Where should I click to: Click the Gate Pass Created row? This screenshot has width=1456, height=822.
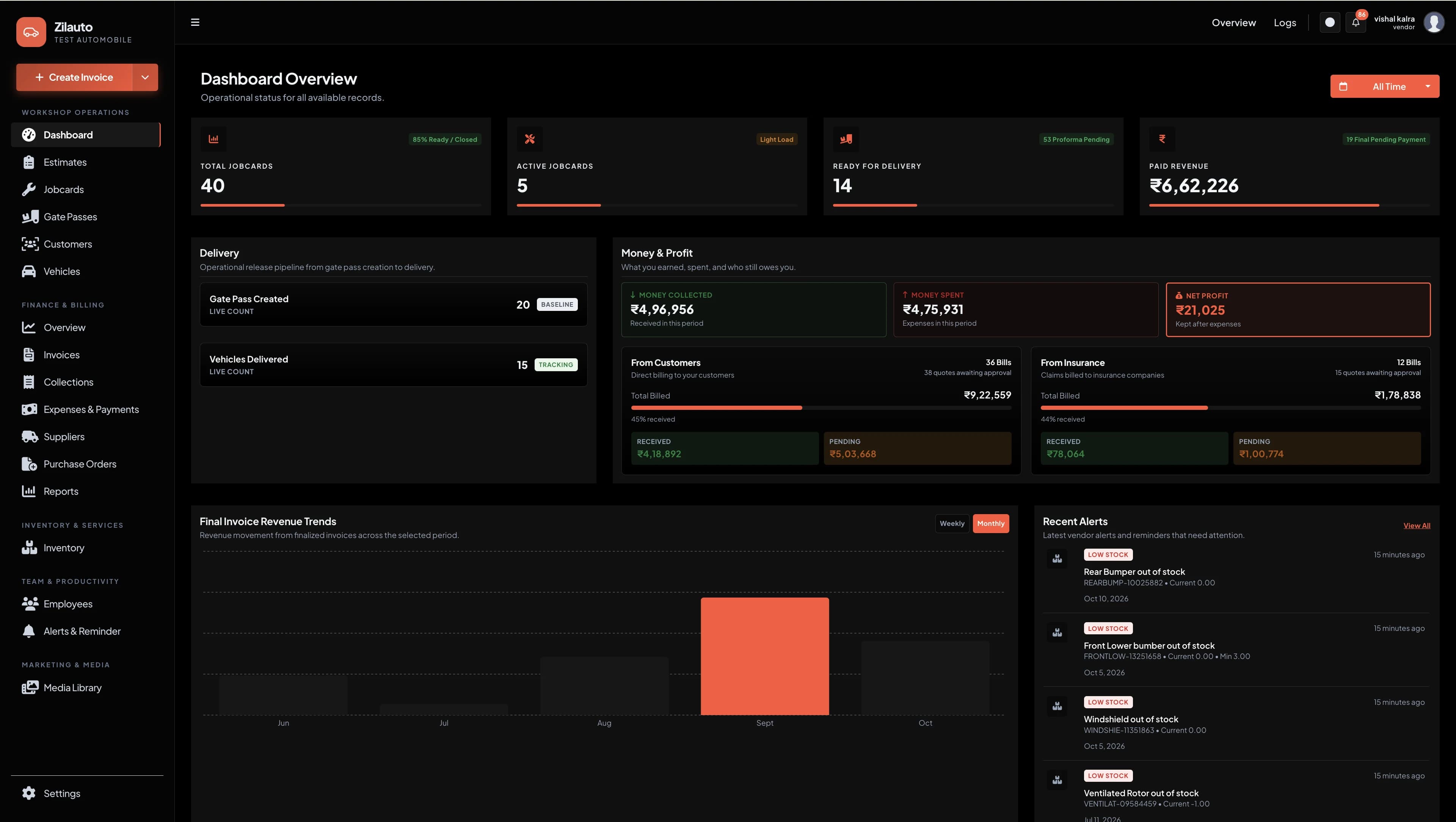pos(394,305)
